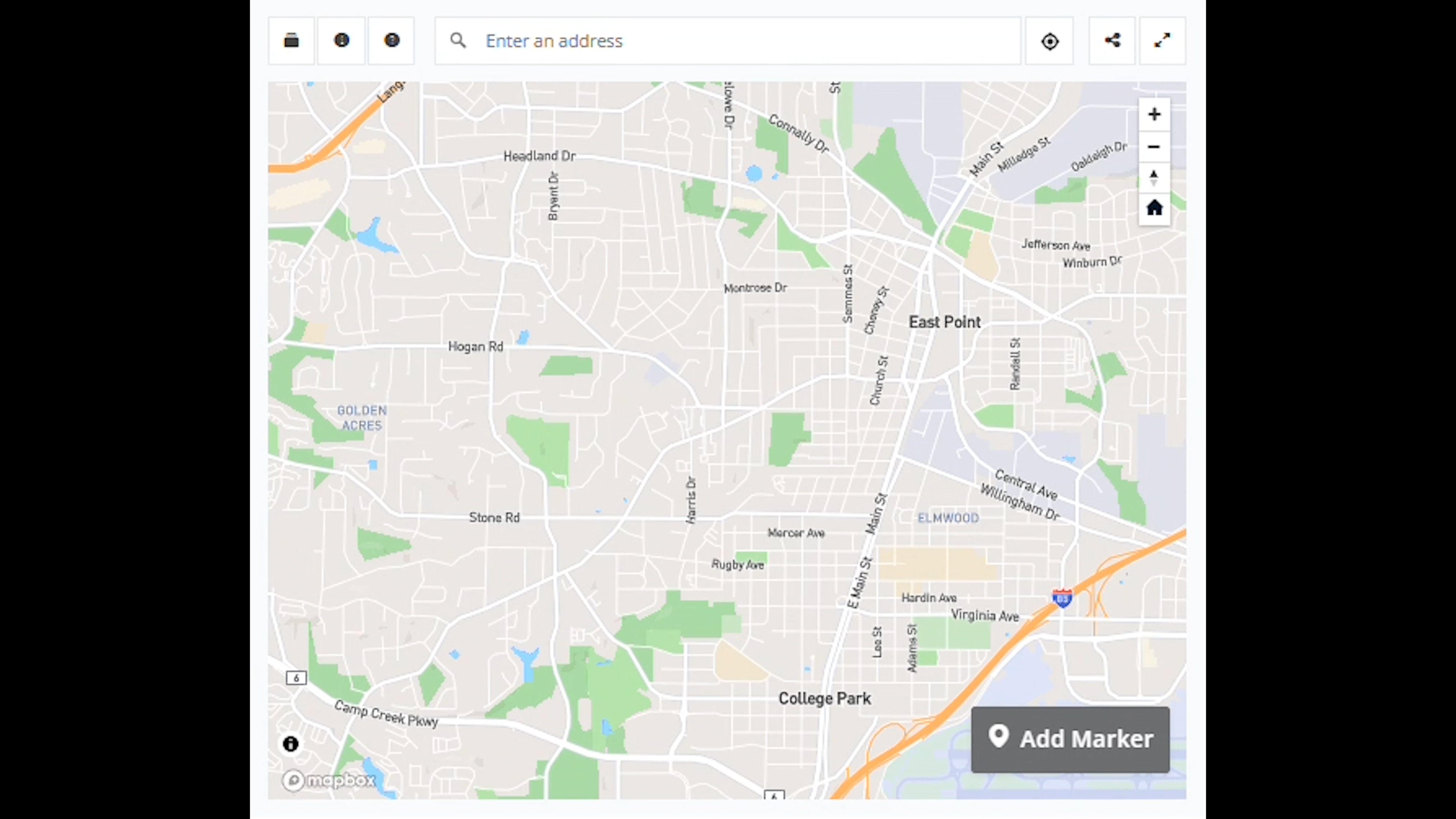Click the 'Winburn Dr' road label
The image size is (1456, 819).
[1092, 262]
